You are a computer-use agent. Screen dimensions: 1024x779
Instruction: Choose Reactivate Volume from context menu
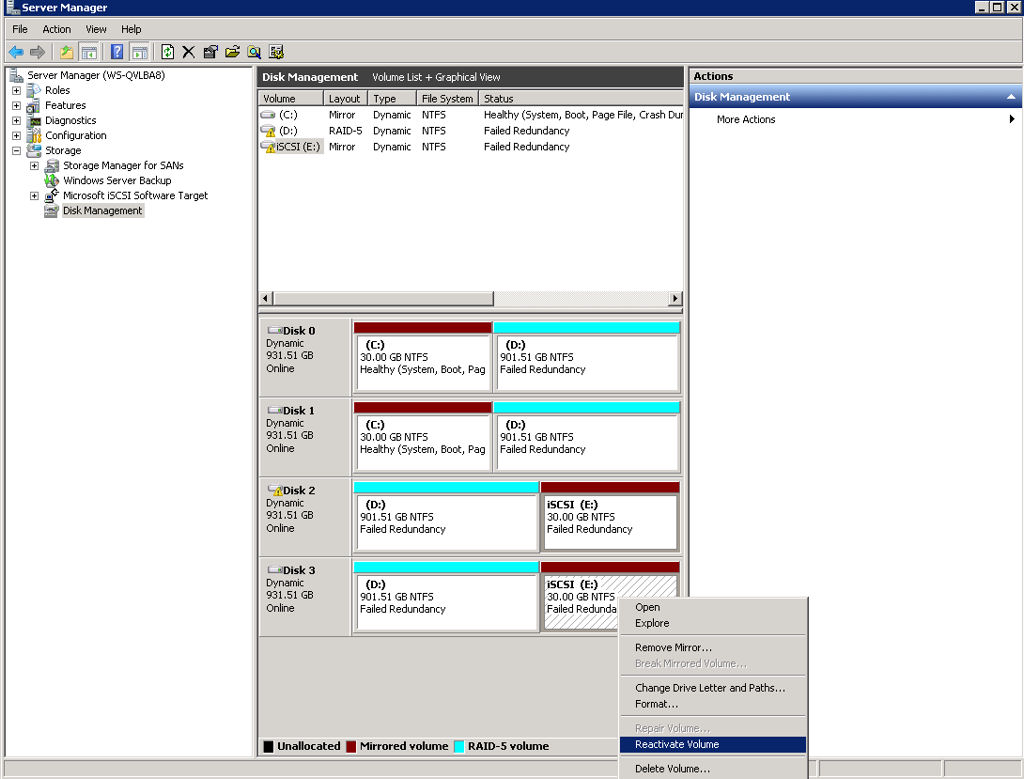712,745
